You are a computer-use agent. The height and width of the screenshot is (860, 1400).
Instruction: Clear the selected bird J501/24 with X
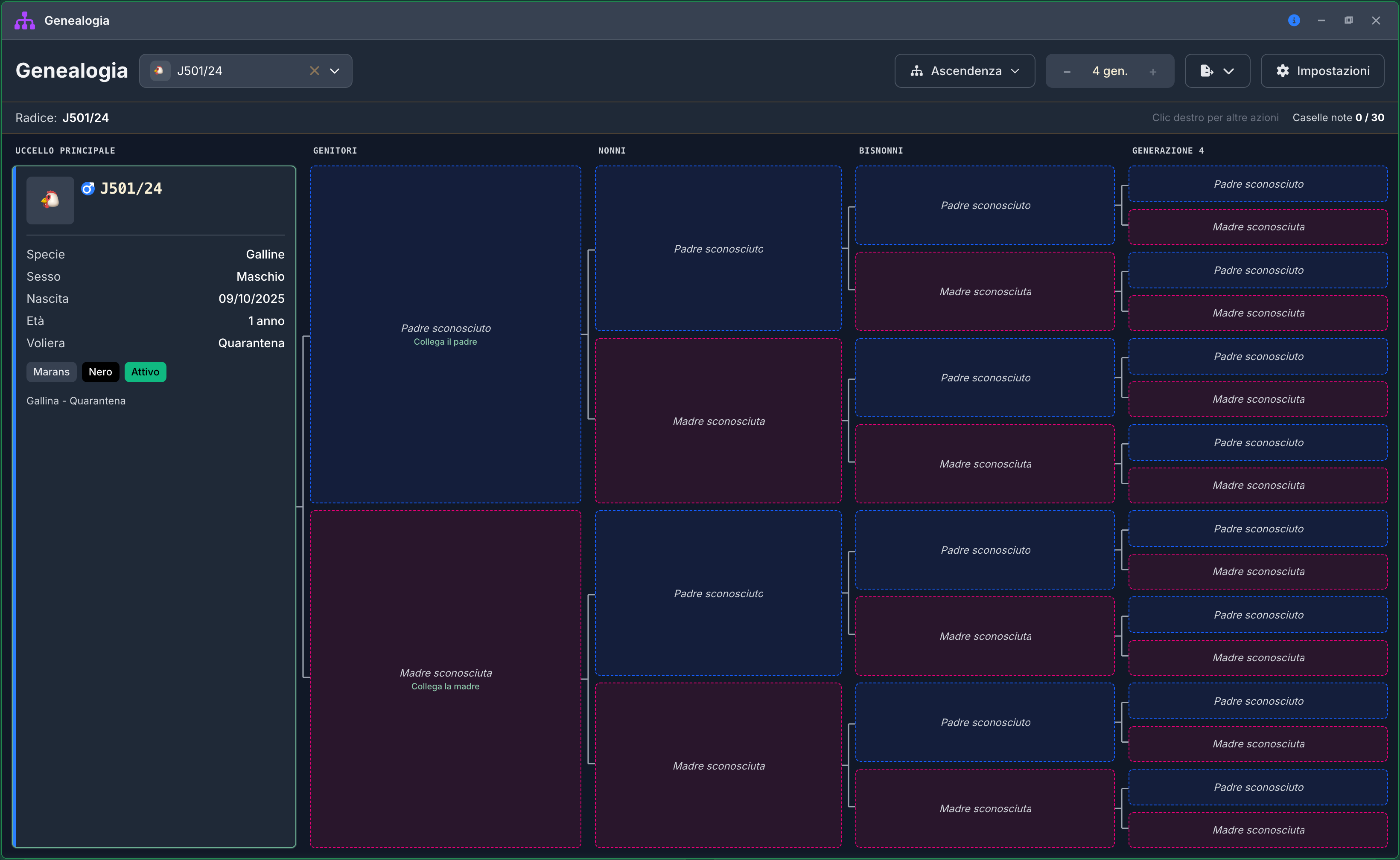pos(314,70)
